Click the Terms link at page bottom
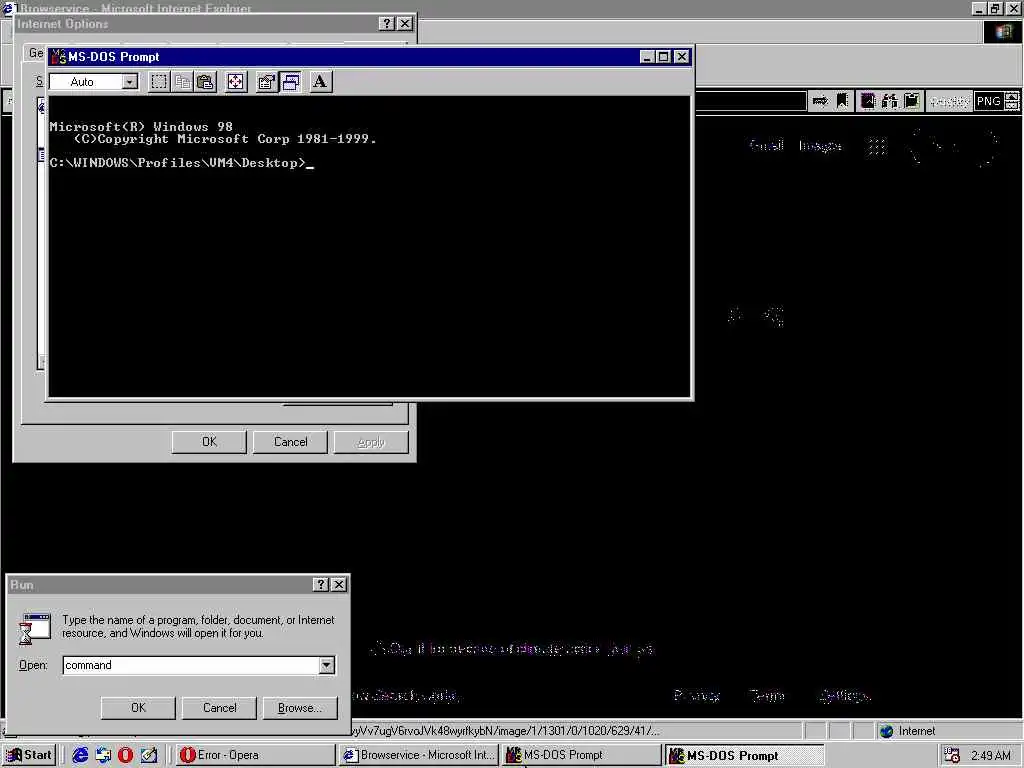This screenshot has width=1024, height=768. click(x=767, y=696)
